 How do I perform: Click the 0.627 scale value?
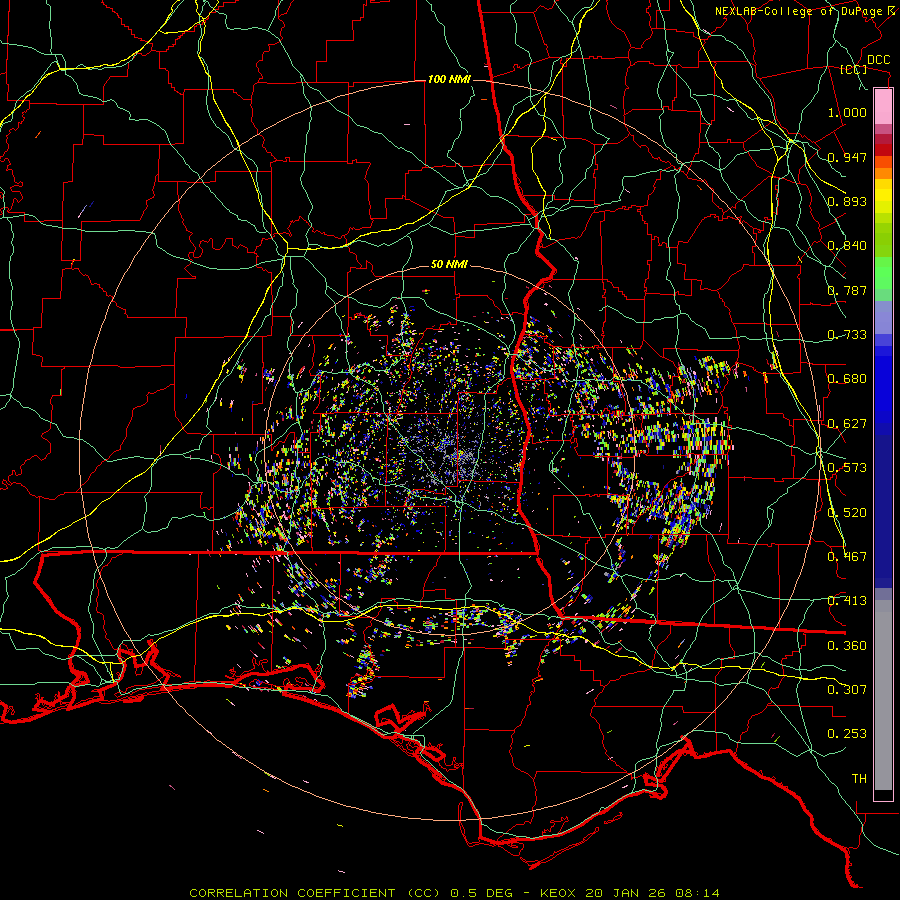tap(847, 424)
